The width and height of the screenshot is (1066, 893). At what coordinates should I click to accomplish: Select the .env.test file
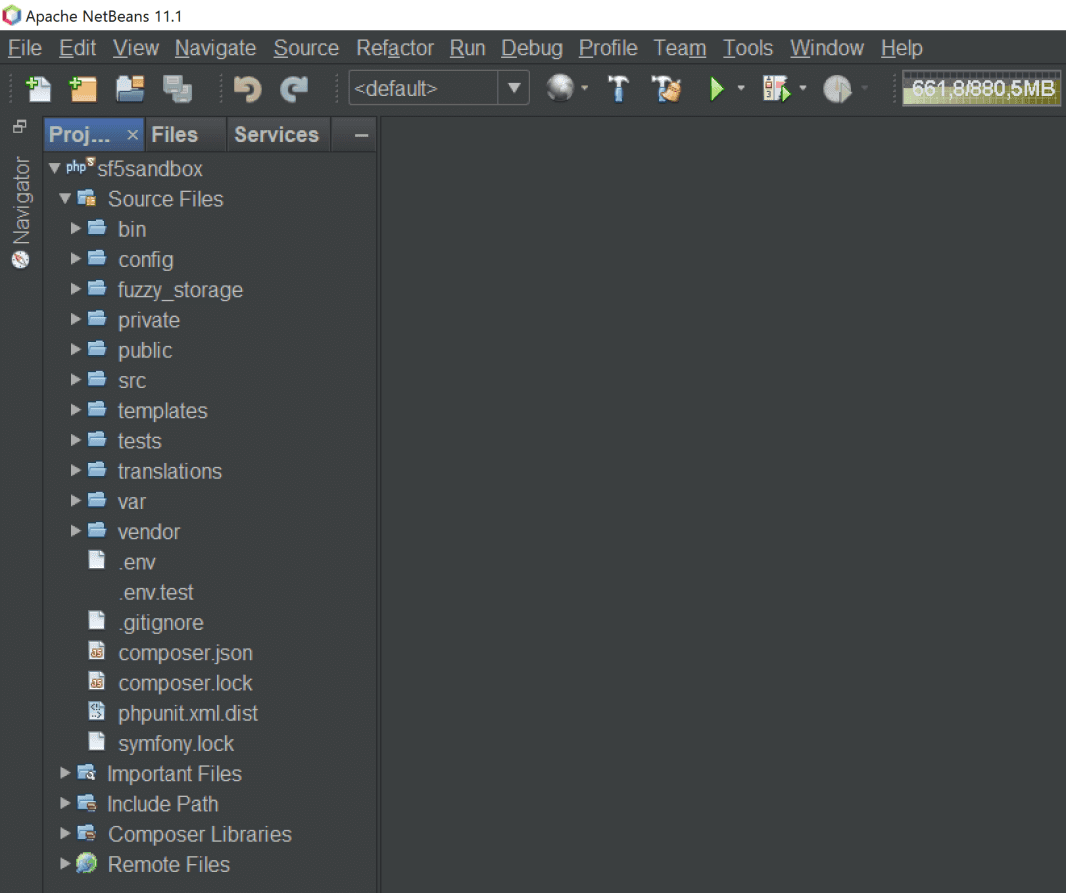(156, 593)
